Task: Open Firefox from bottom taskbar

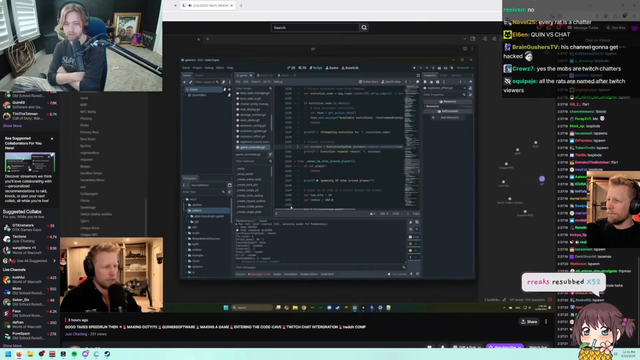Action: pos(19,354)
